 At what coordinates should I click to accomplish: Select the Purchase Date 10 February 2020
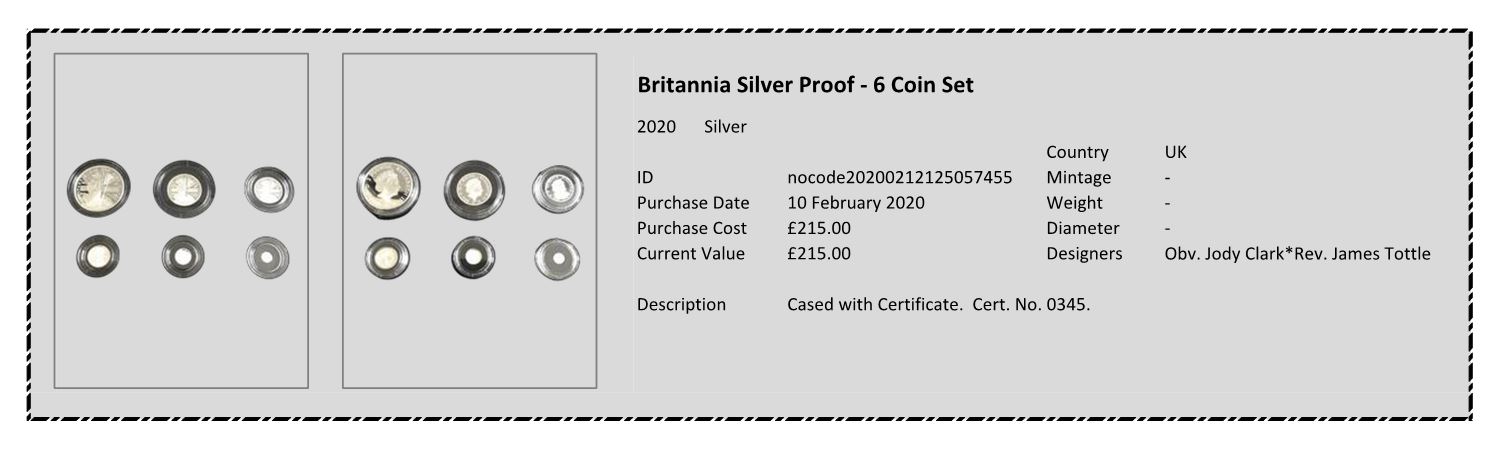click(856, 203)
